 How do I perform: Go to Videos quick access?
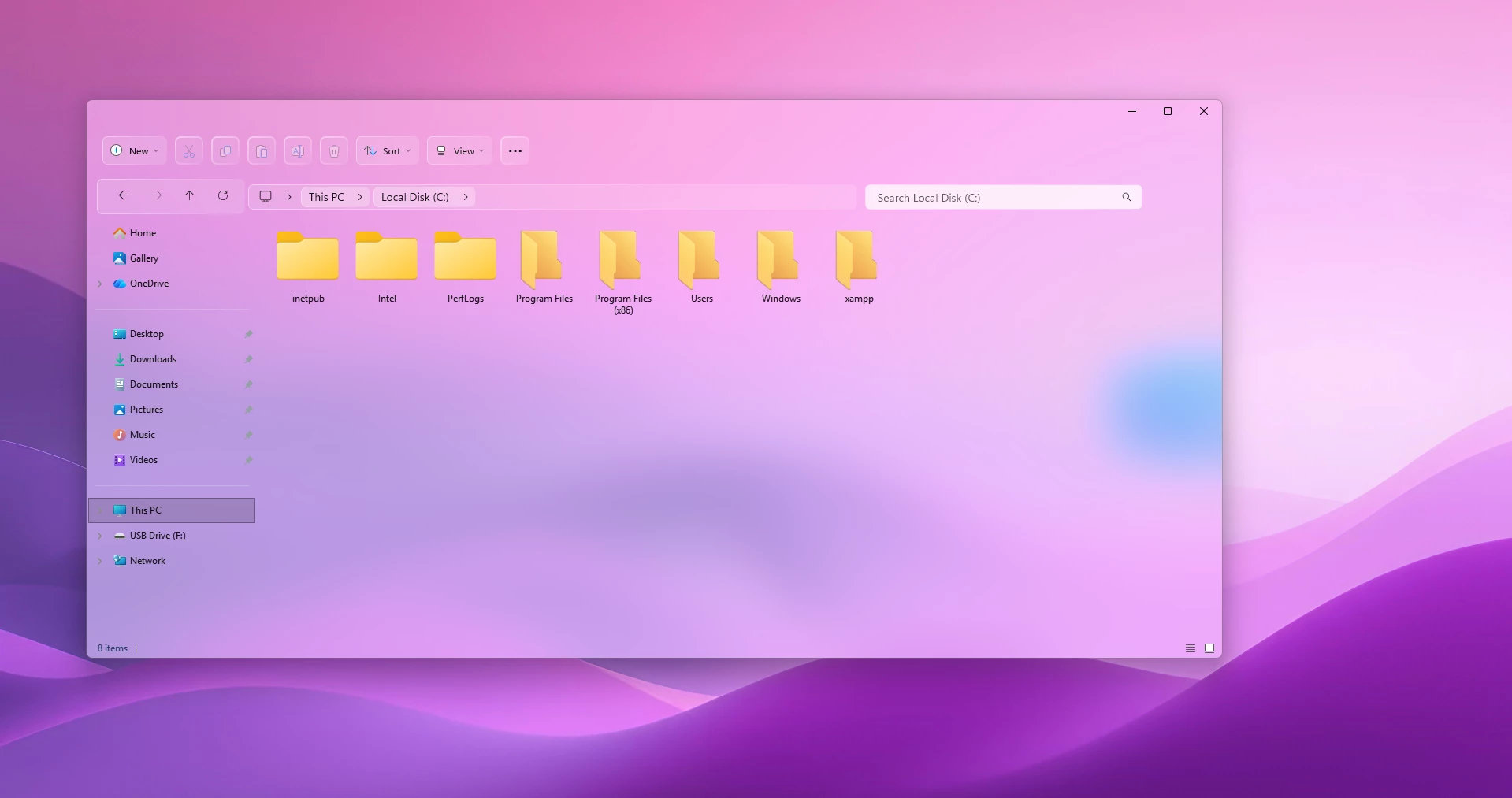click(x=143, y=460)
